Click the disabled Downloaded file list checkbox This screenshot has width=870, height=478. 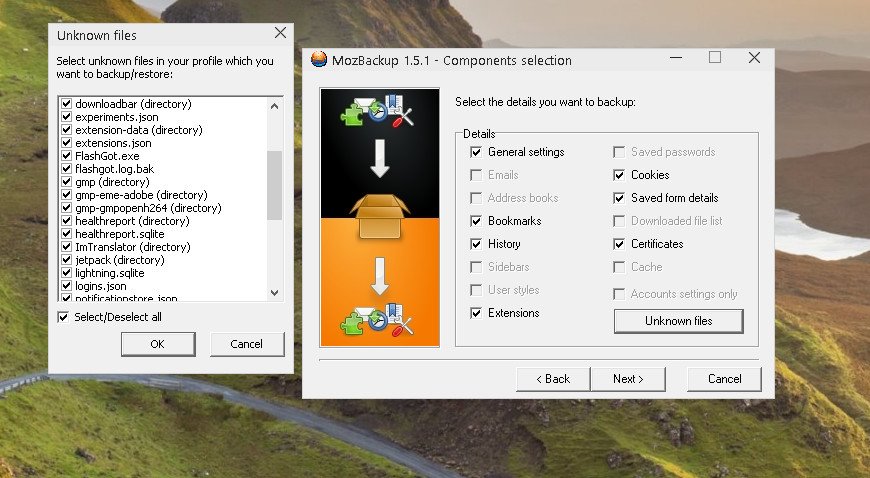[619, 221]
